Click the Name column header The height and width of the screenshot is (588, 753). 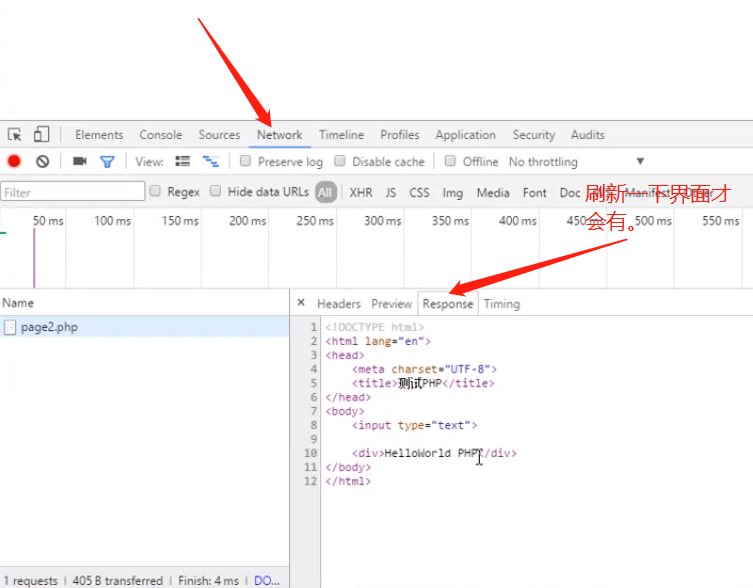click(18, 303)
